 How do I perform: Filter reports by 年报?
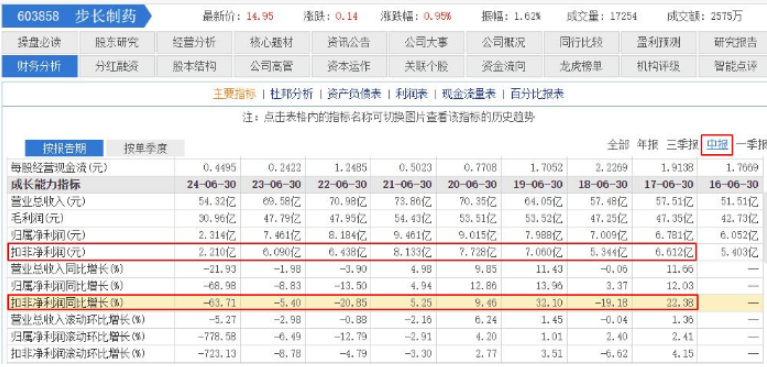click(647, 145)
